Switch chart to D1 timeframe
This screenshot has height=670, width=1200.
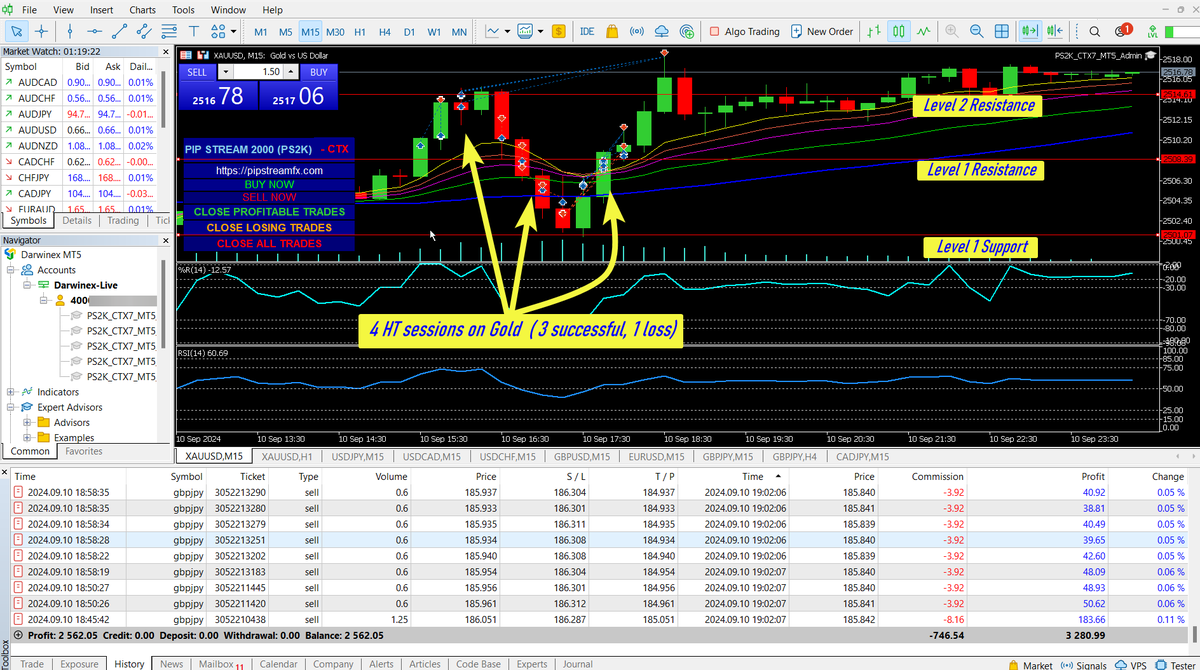pos(409,31)
